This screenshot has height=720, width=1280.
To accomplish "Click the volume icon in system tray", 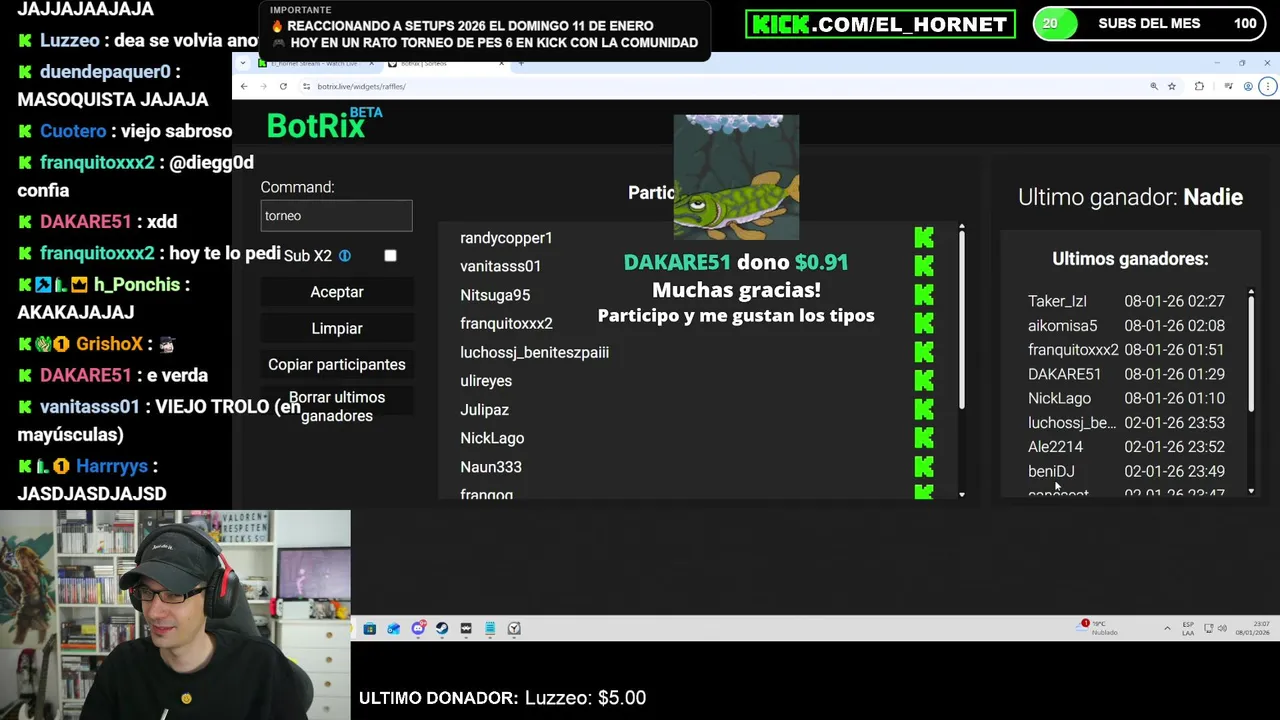I will [1222, 628].
